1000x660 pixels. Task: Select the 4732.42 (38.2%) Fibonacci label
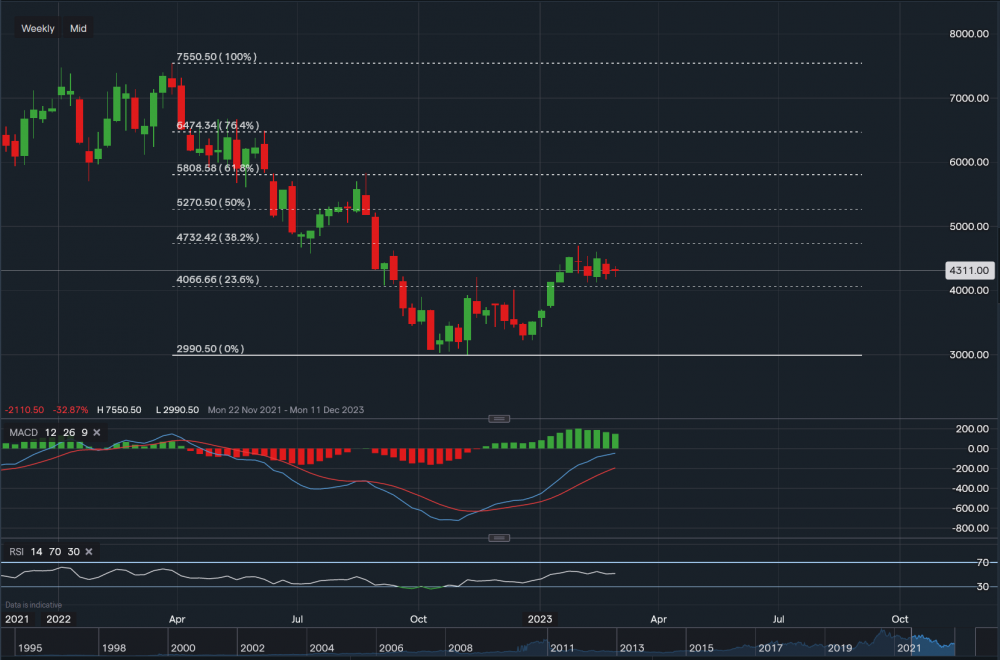tap(218, 238)
